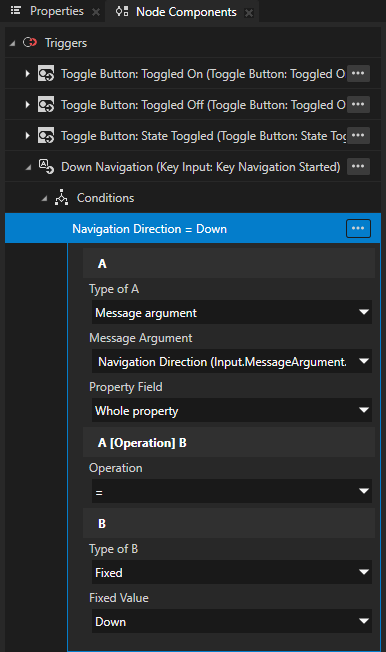Close the Properties tab
386x652 pixels.
click(x=96, y=12)
